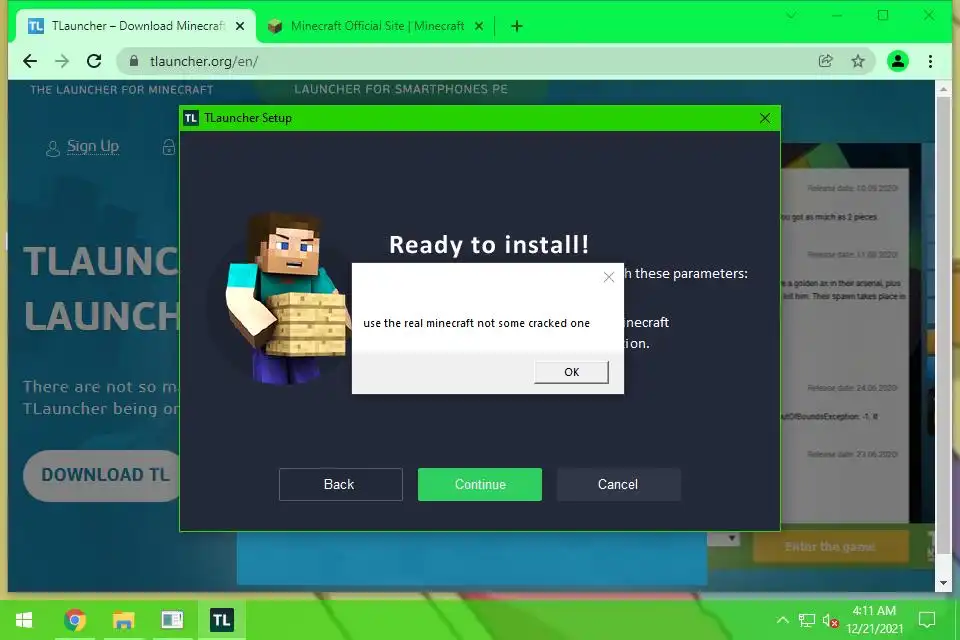
Task: Open a new browser tab
Action: pos(517,26)
